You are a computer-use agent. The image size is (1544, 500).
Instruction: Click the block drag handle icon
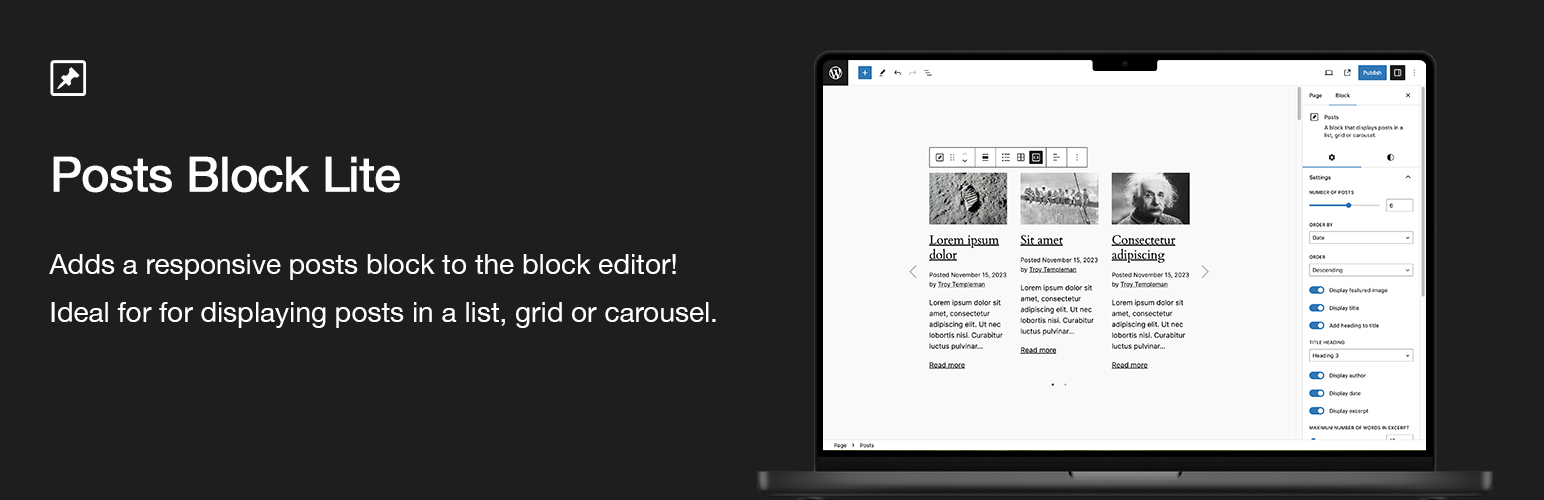(952, 157)
